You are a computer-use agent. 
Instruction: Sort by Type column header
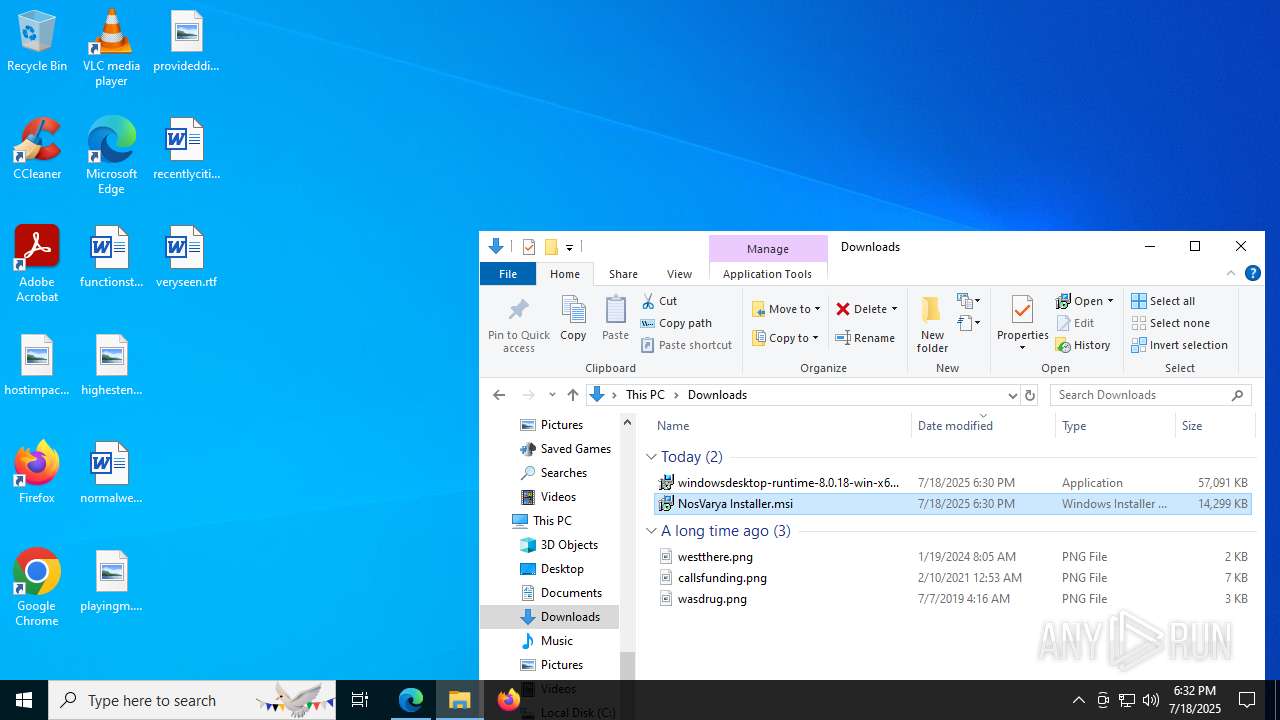[1115, 426]
